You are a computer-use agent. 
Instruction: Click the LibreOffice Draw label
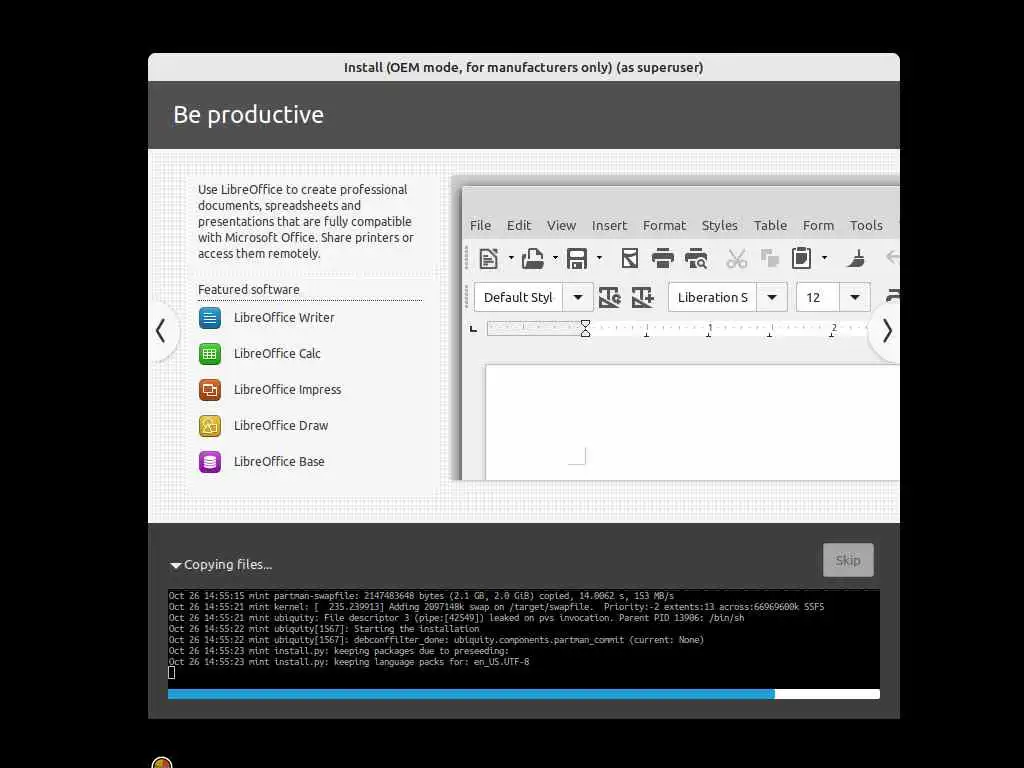click(x=281, y=426)
